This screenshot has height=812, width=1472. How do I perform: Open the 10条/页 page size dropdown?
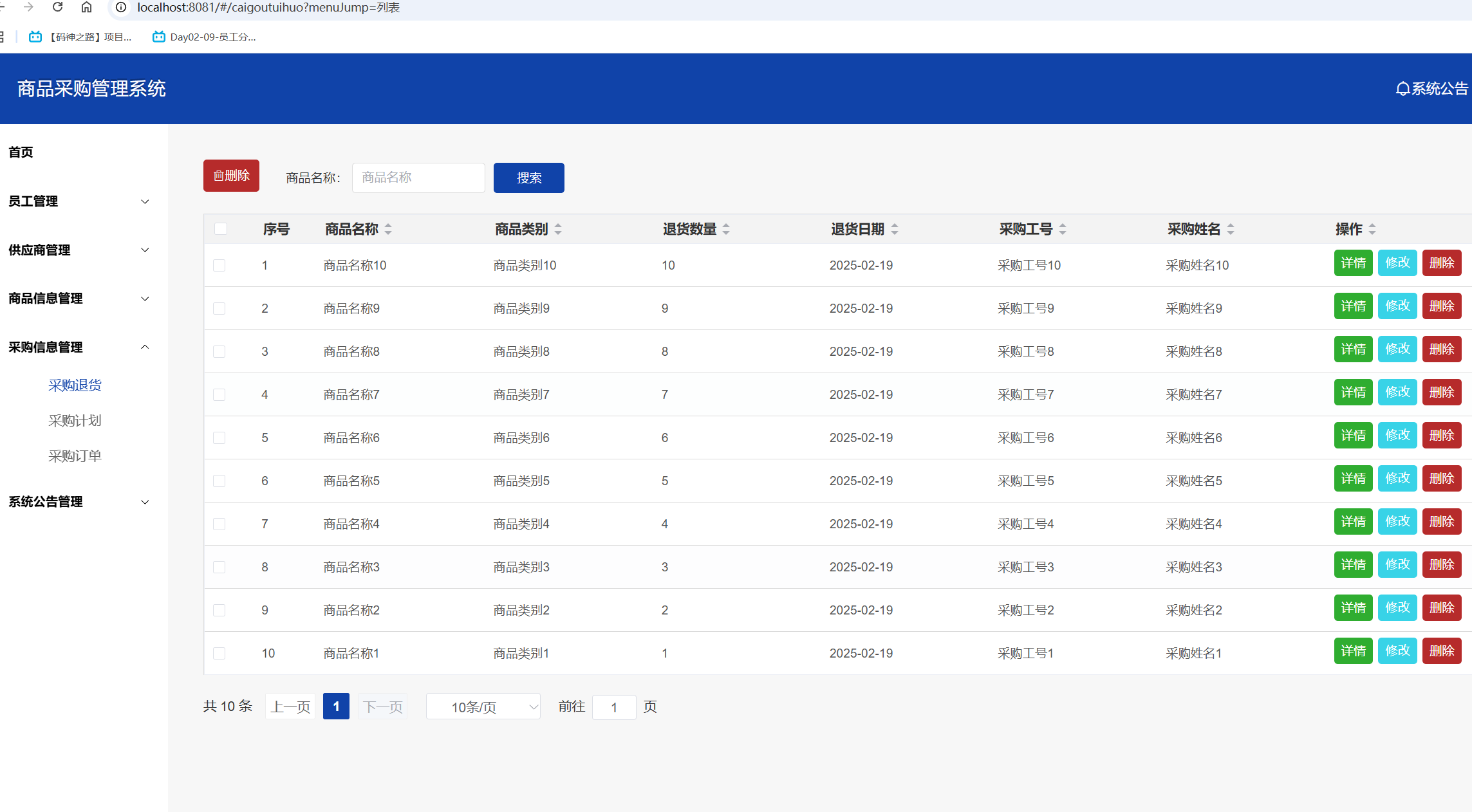[483, 707]
